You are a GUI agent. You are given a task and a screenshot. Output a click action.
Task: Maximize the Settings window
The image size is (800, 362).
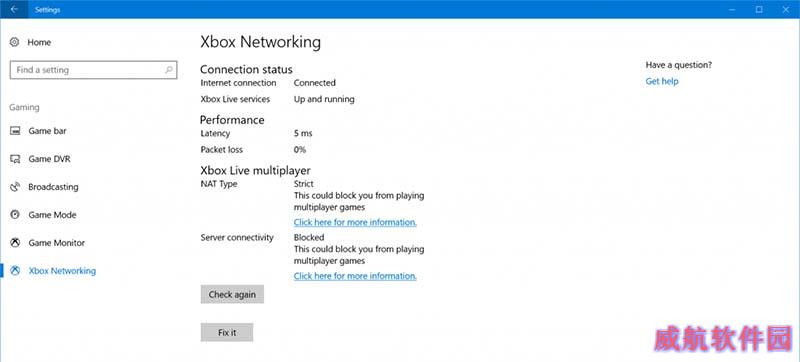(x=759, y=9)
